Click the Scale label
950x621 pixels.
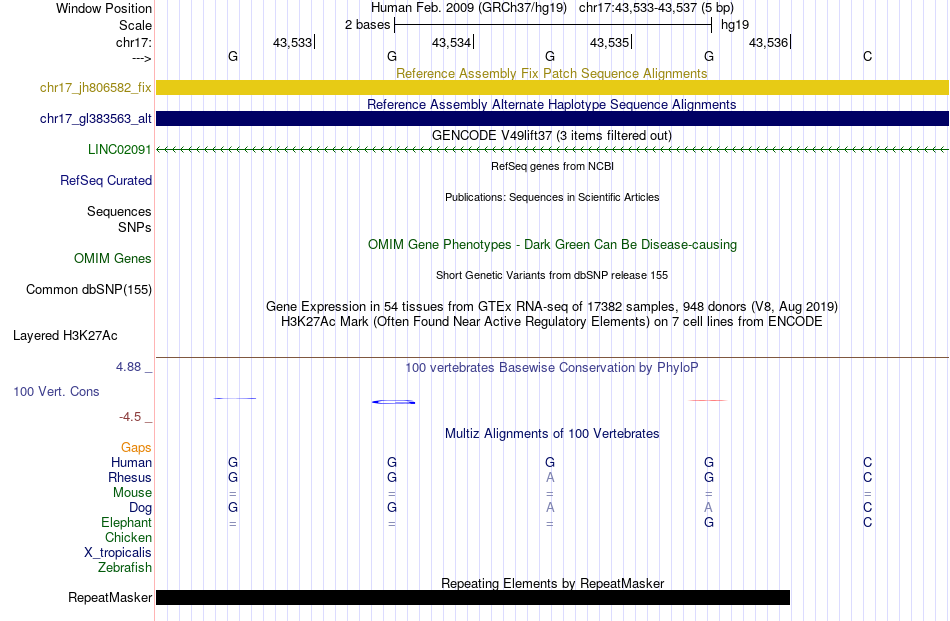point(135,25)
